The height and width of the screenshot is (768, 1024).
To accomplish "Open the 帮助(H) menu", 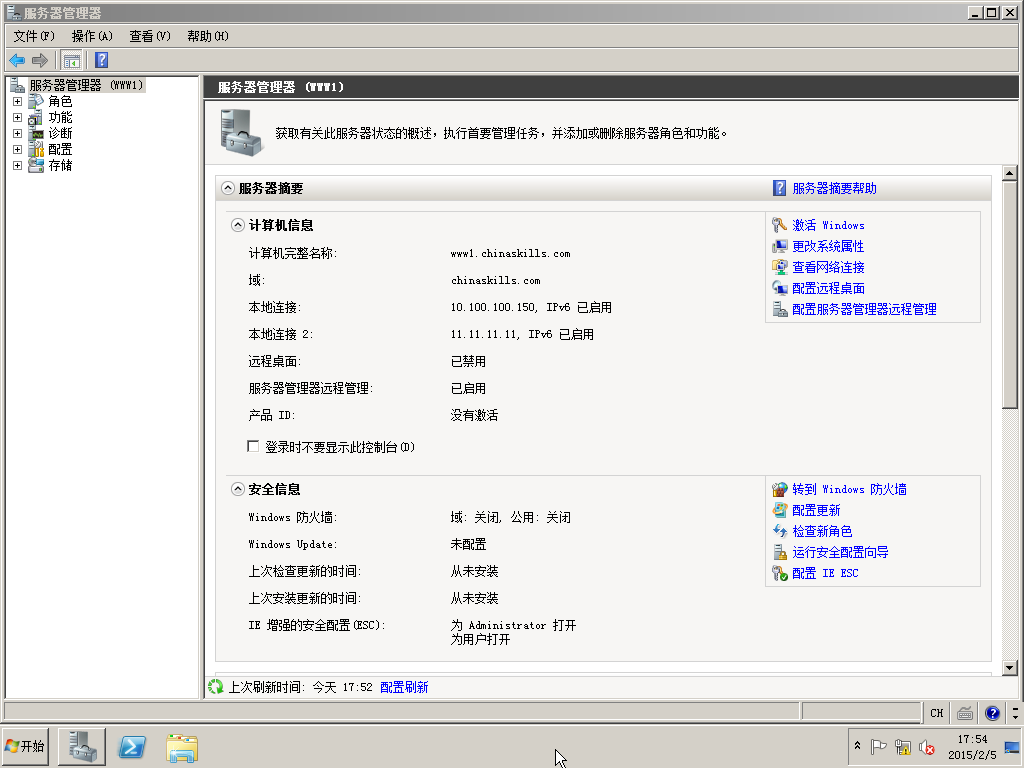I will coord(208,36).
